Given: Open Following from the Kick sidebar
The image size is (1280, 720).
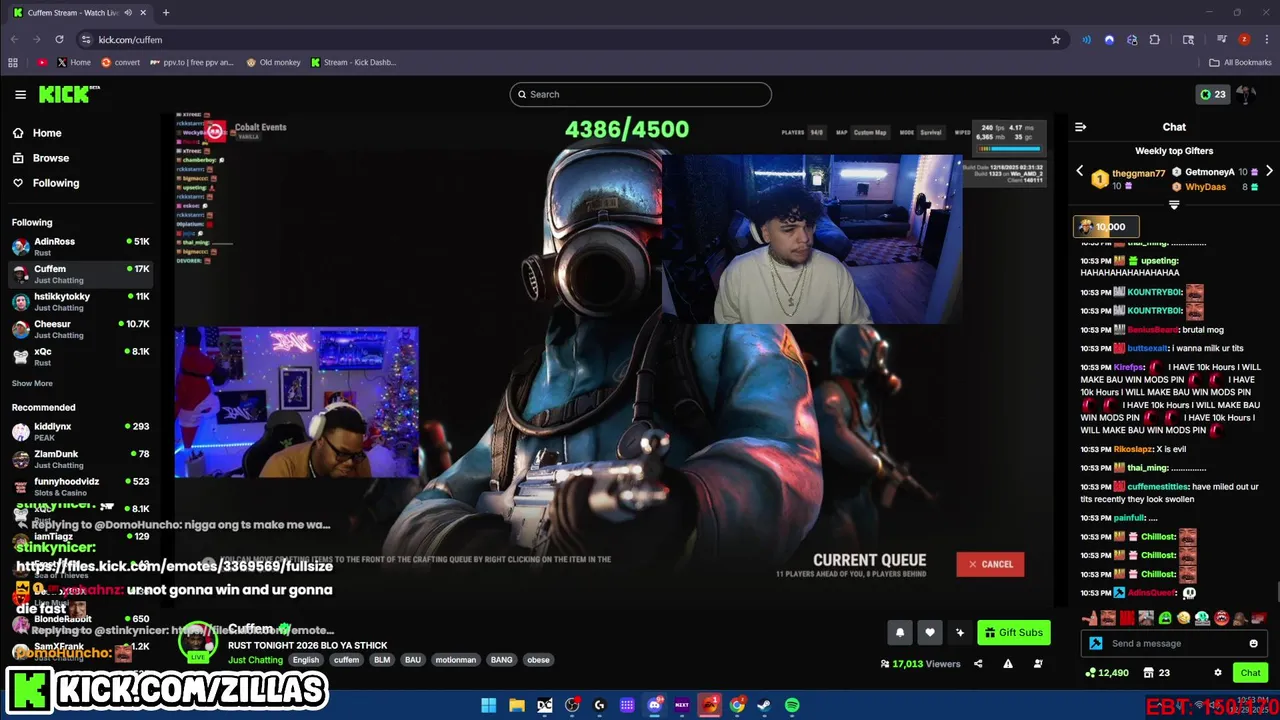Looking at the screenshot, I should pyautogui.click(x=45, y=183).
